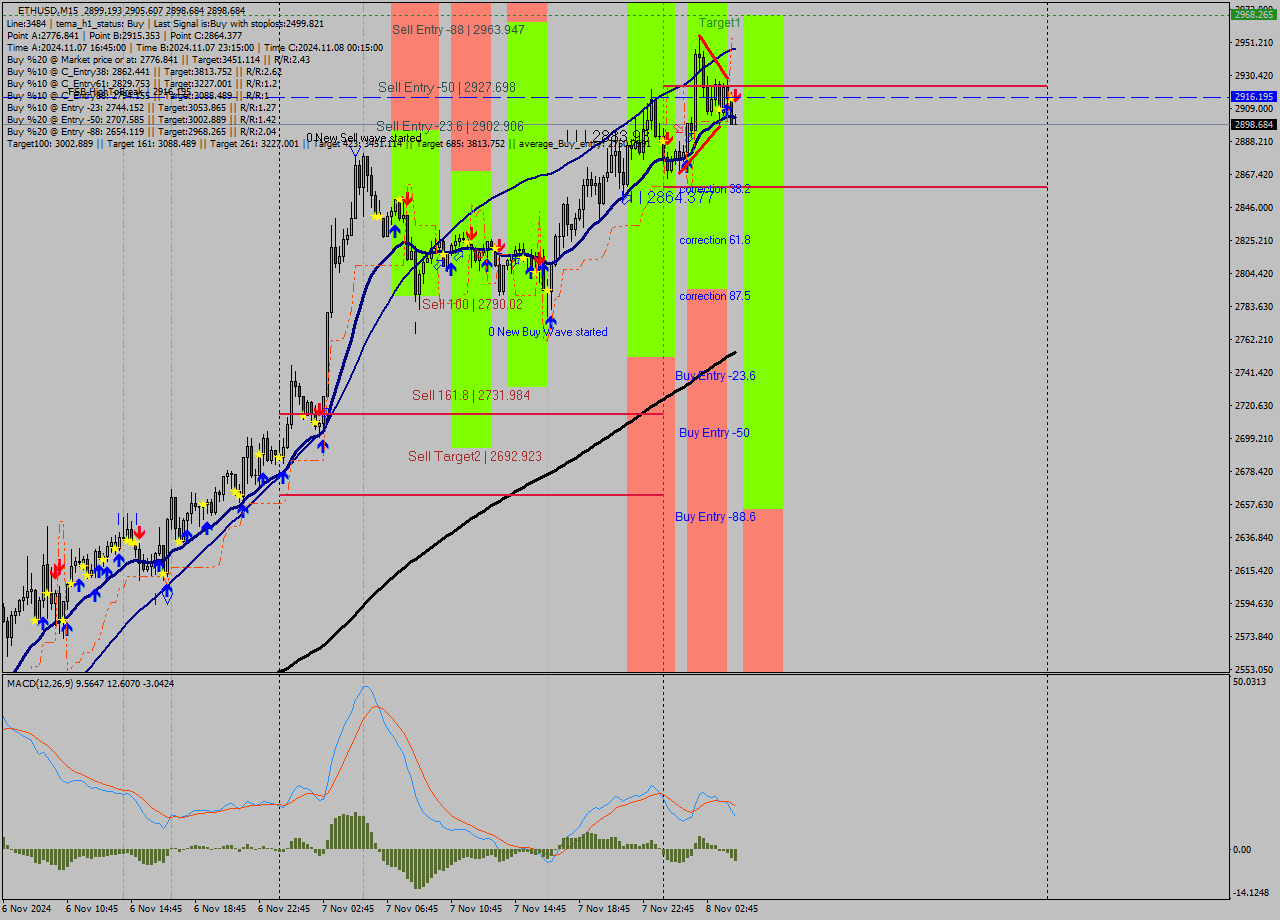Click the 2741.420 price scale value
This screenshot has height=920, width=1280.
(x=1253, y=373)
